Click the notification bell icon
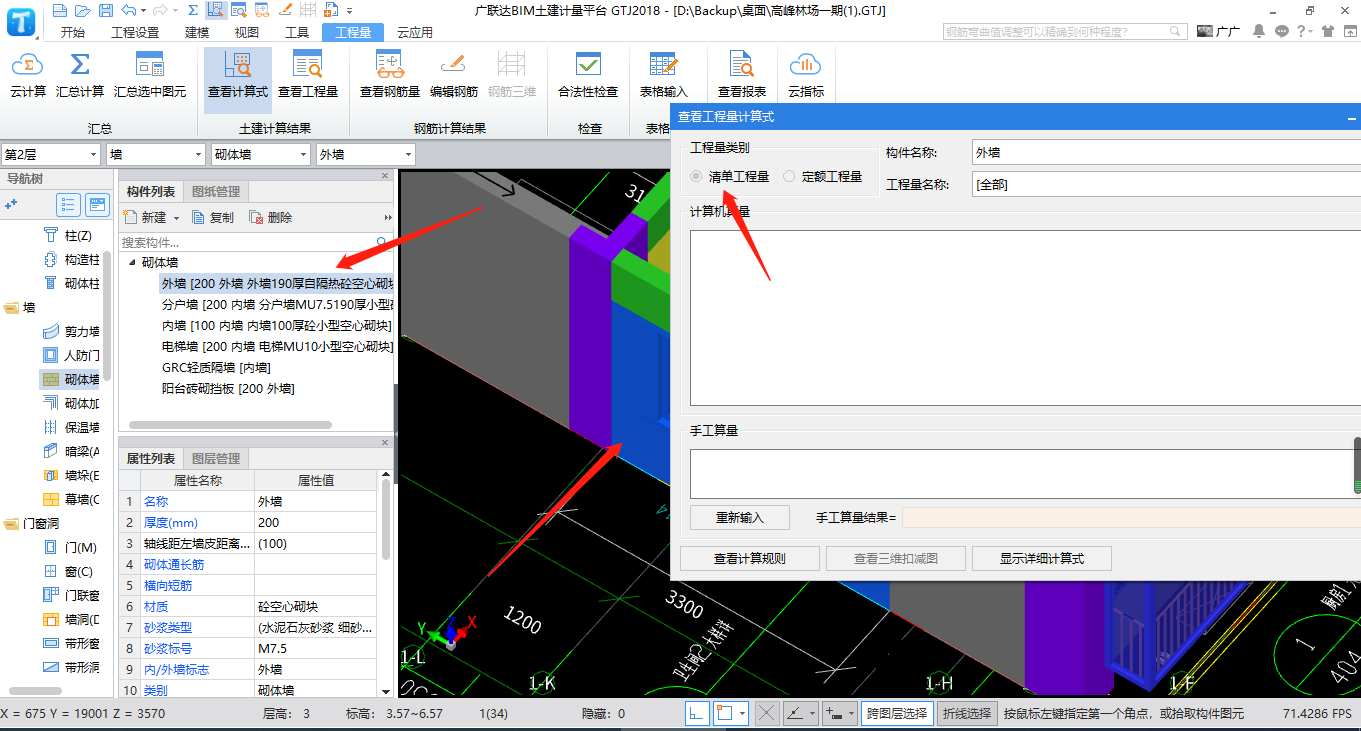 point(1260,31)
